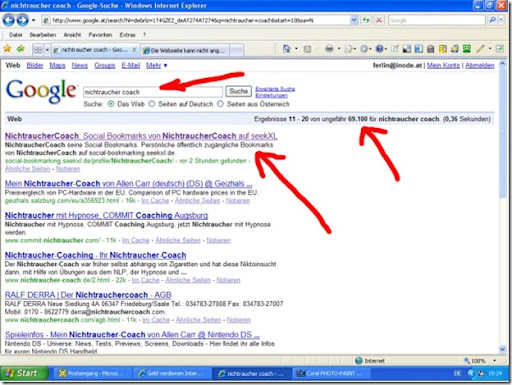Select Seiten aus Österreich radio option

pos(220,104)
